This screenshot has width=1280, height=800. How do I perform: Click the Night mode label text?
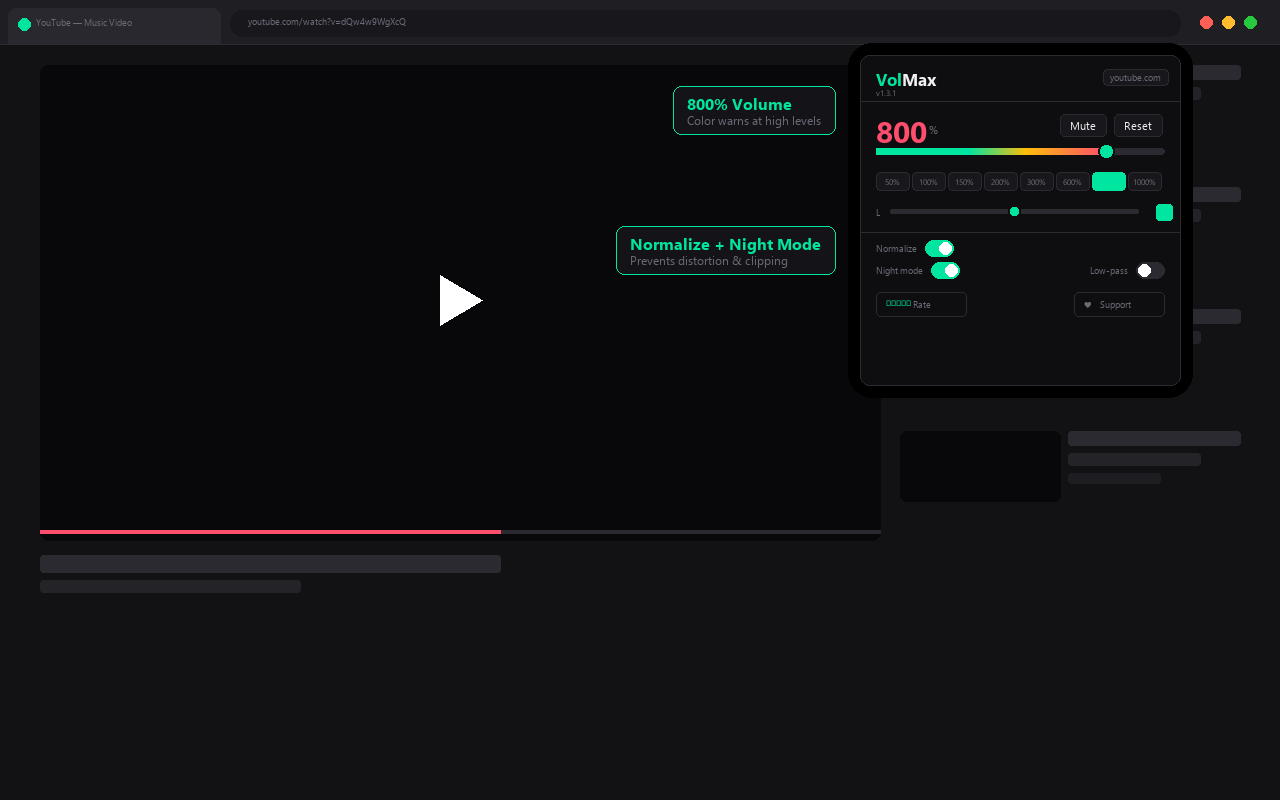899,271
